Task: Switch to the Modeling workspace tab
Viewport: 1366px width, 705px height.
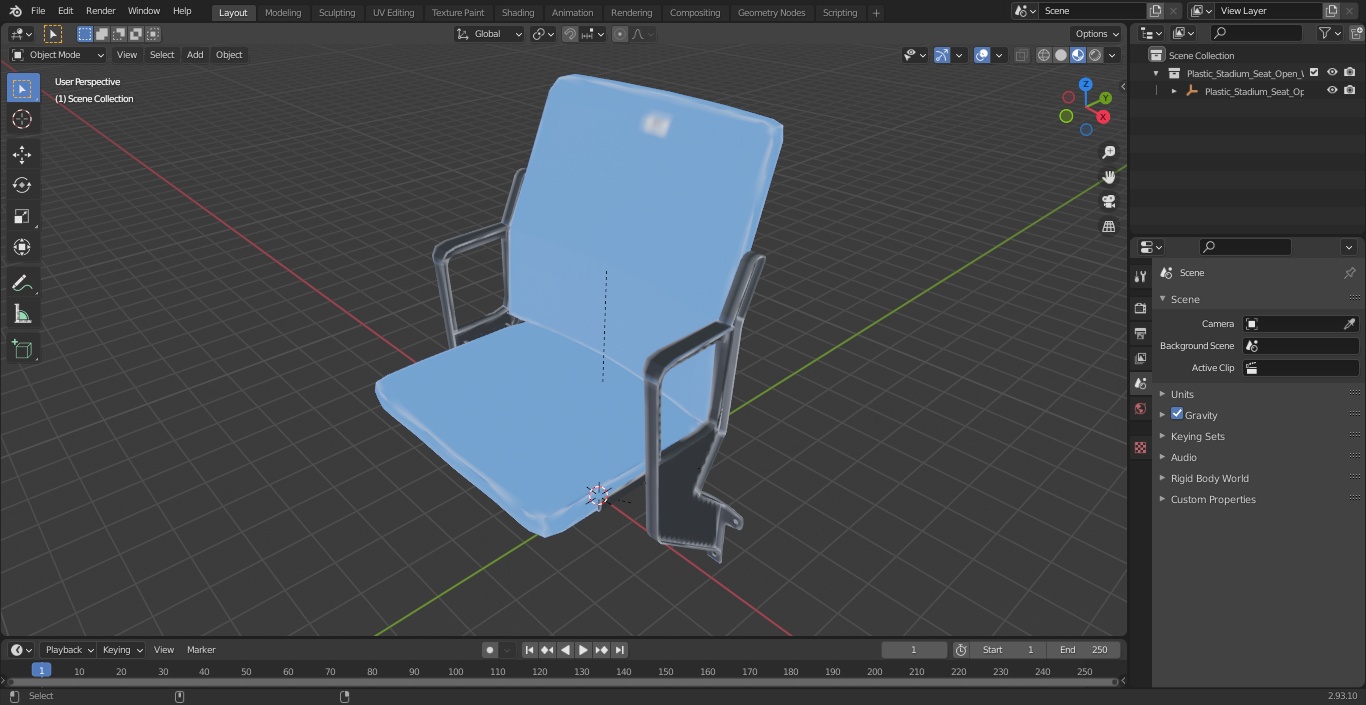Action: (x=283, y=12)
